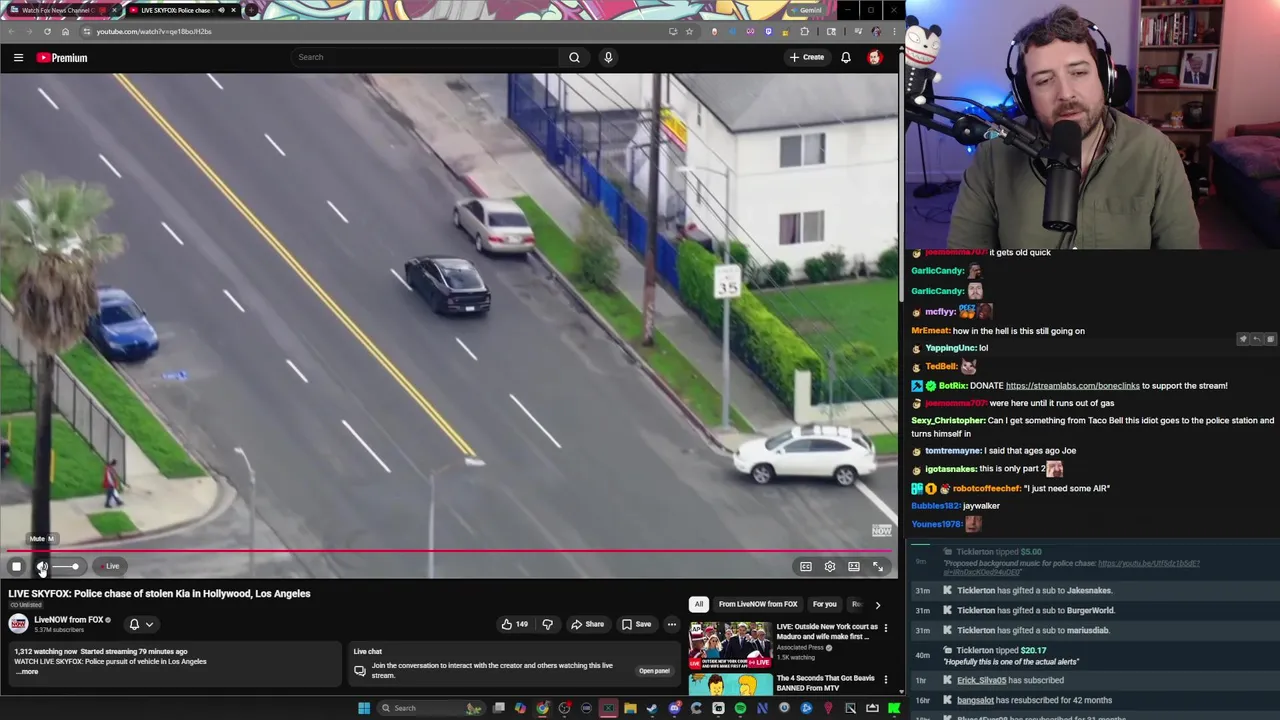Open options for Maduro court video
The height and width of the screenshot is (720, 1280).
(885, 628)
